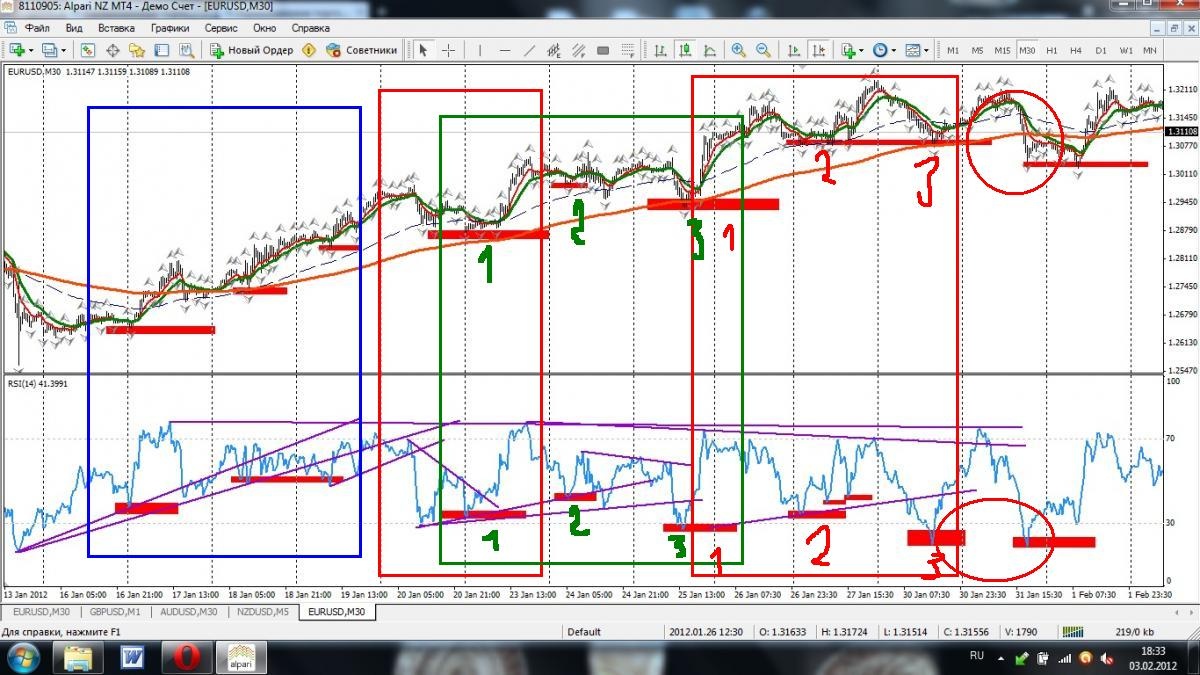Select the H1 timeframe
Screen dimensions: 1200x675
pyautogui.click(x=1052, y=50)
